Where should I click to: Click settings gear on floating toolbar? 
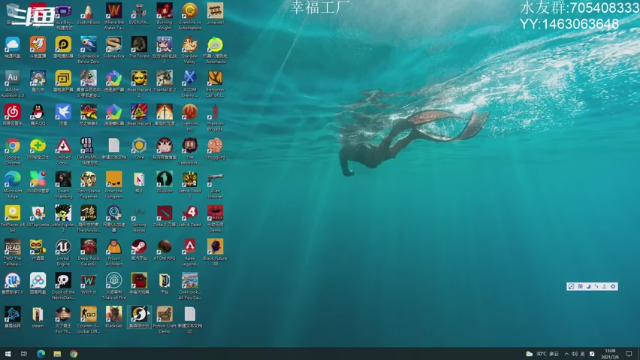(x=613, y=287)
